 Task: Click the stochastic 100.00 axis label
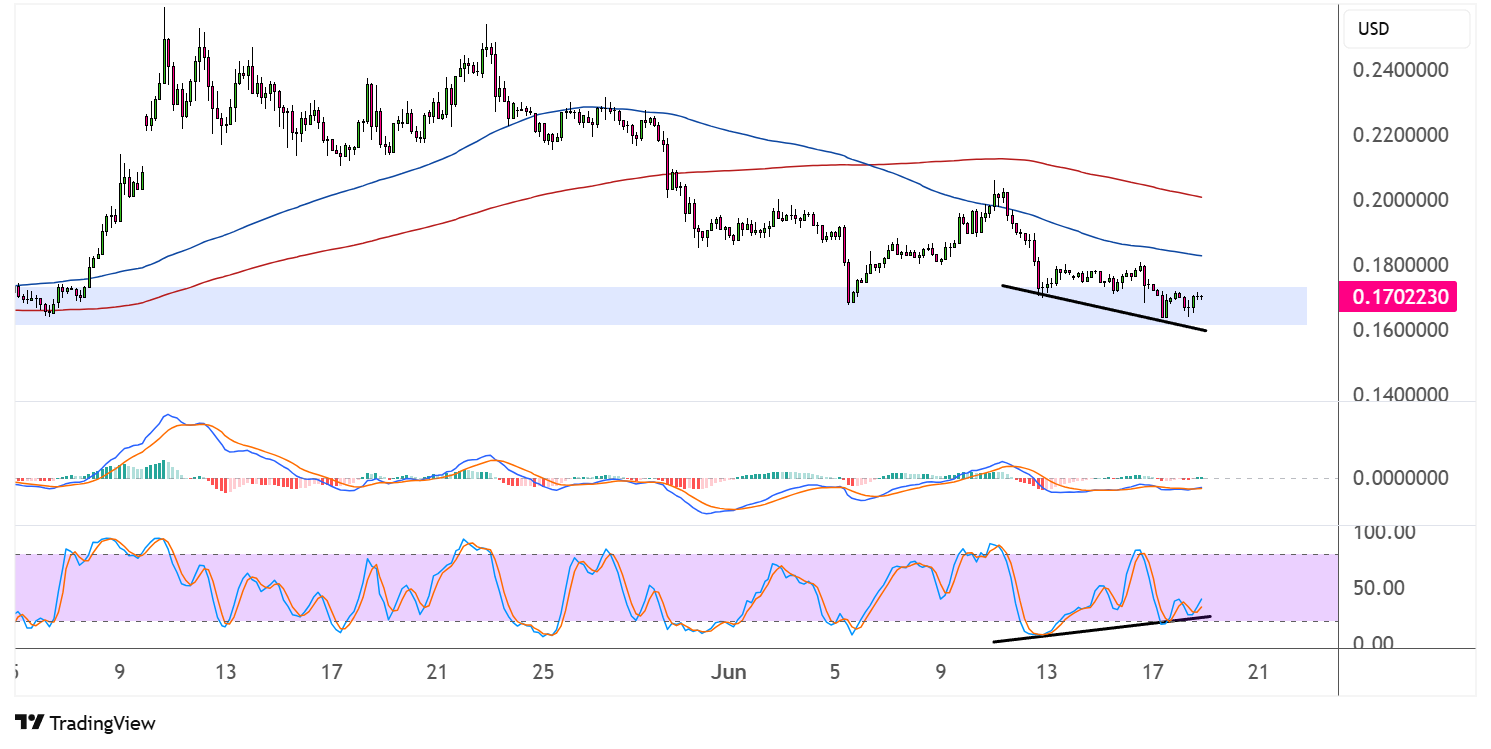click(x=1384, y=532)
